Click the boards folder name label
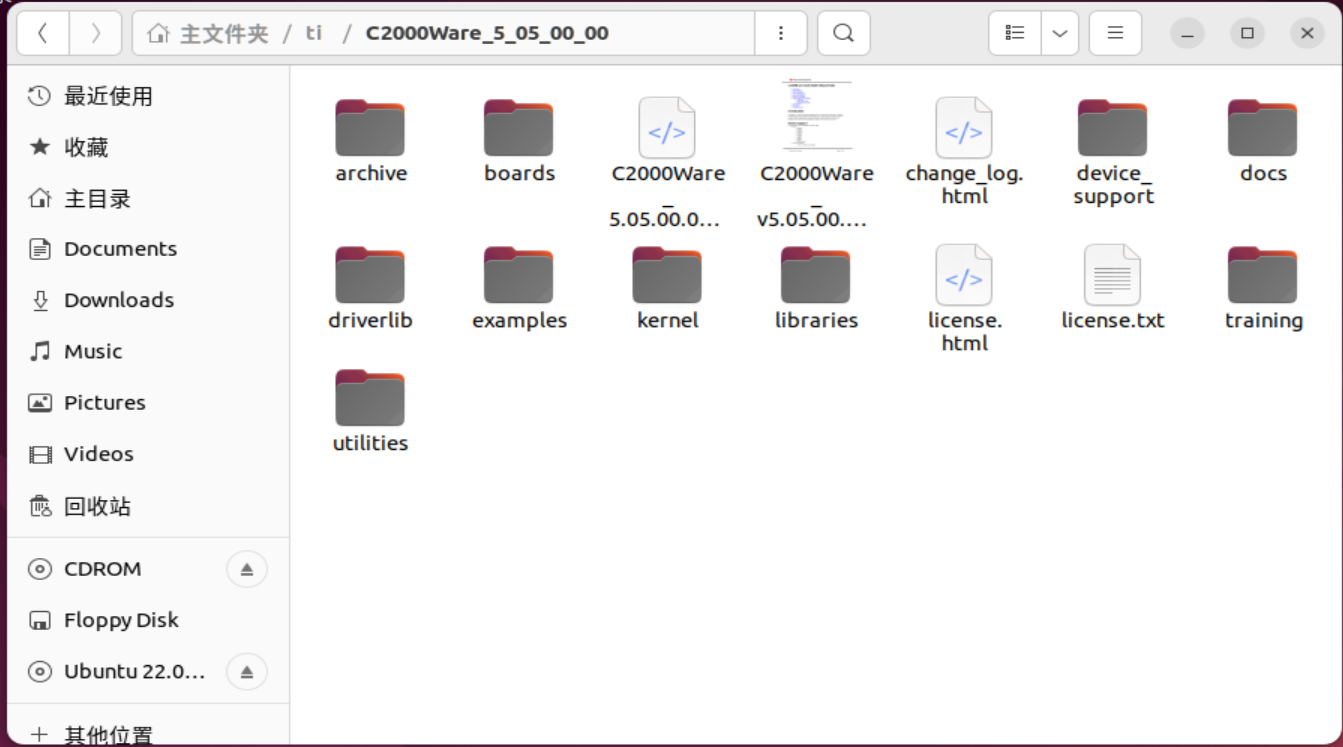The height and width of the screenshot is (747, 1343). (x=520, y=173)
